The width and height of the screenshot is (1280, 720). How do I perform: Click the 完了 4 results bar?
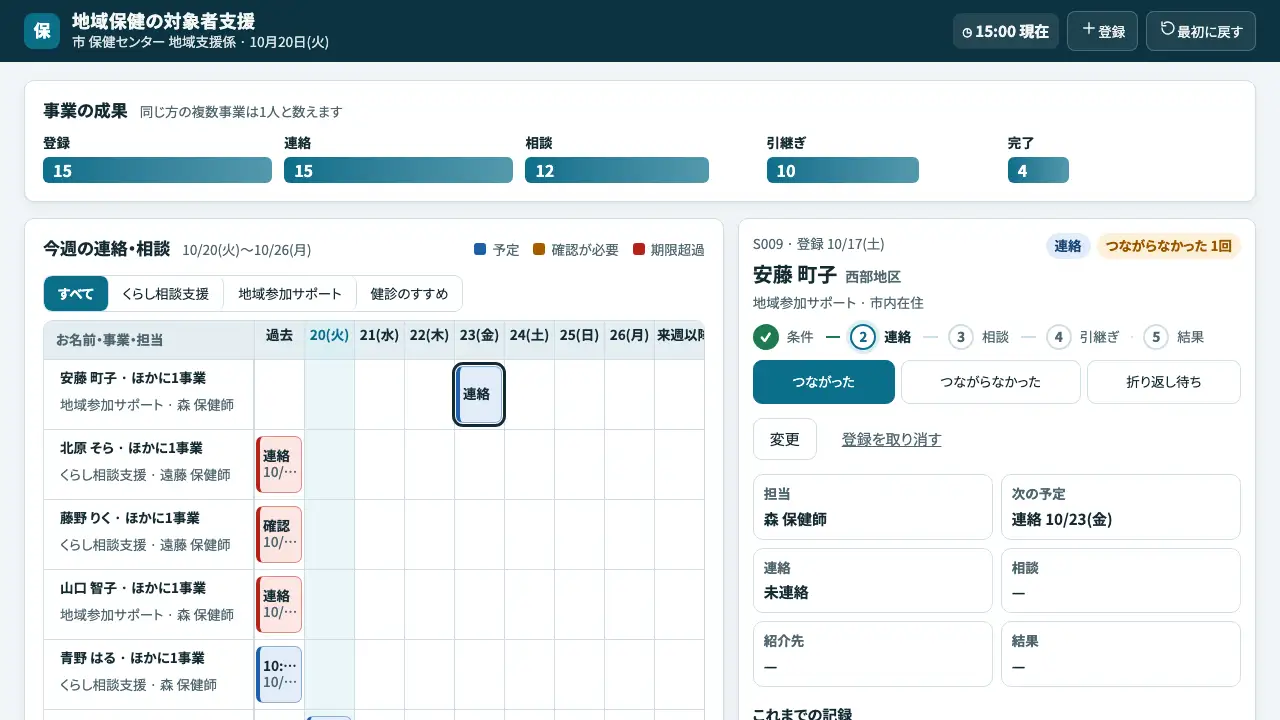pyautogui.click(x=1038, y=170)
